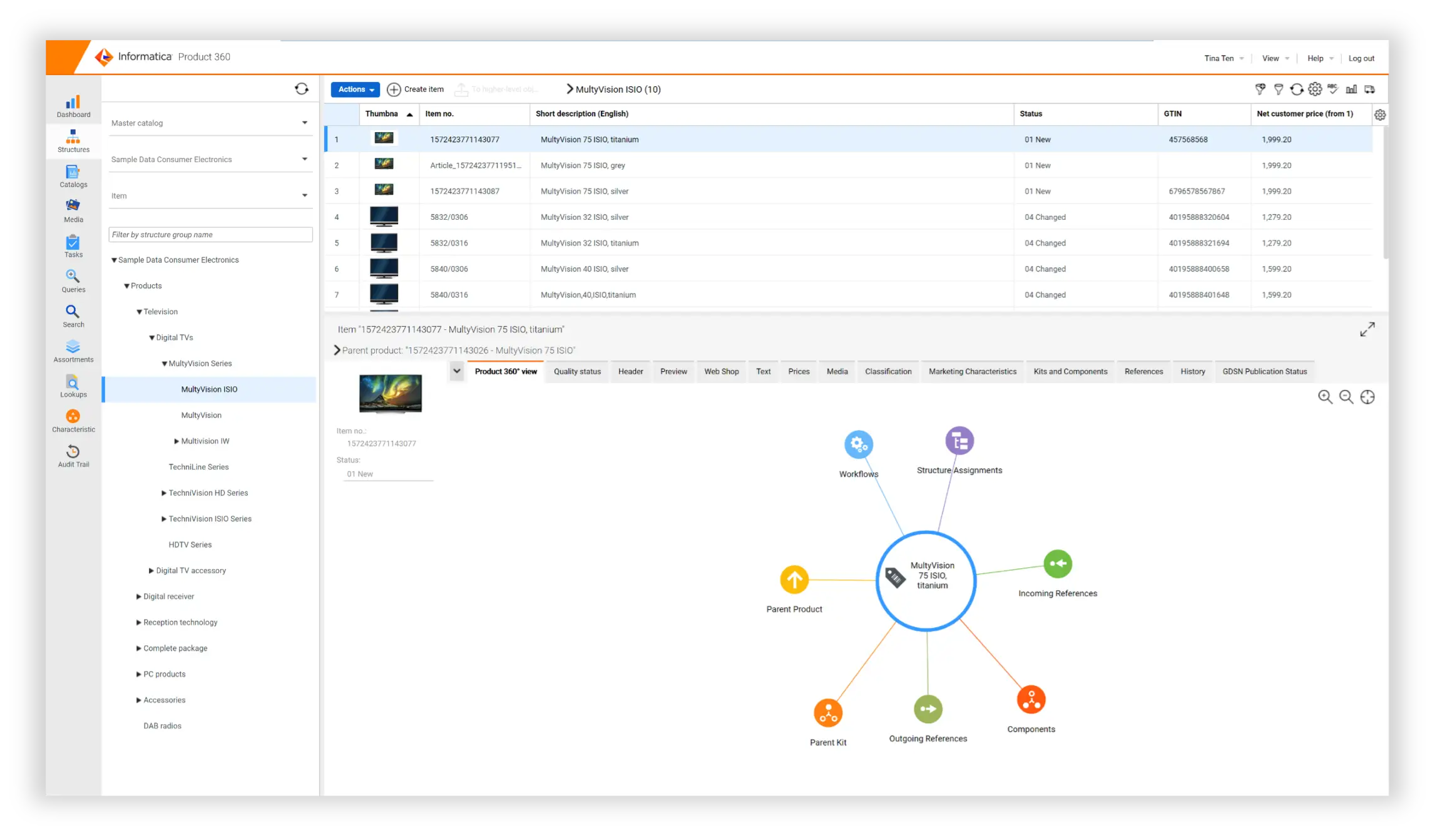Click the Log out link

1361,58
